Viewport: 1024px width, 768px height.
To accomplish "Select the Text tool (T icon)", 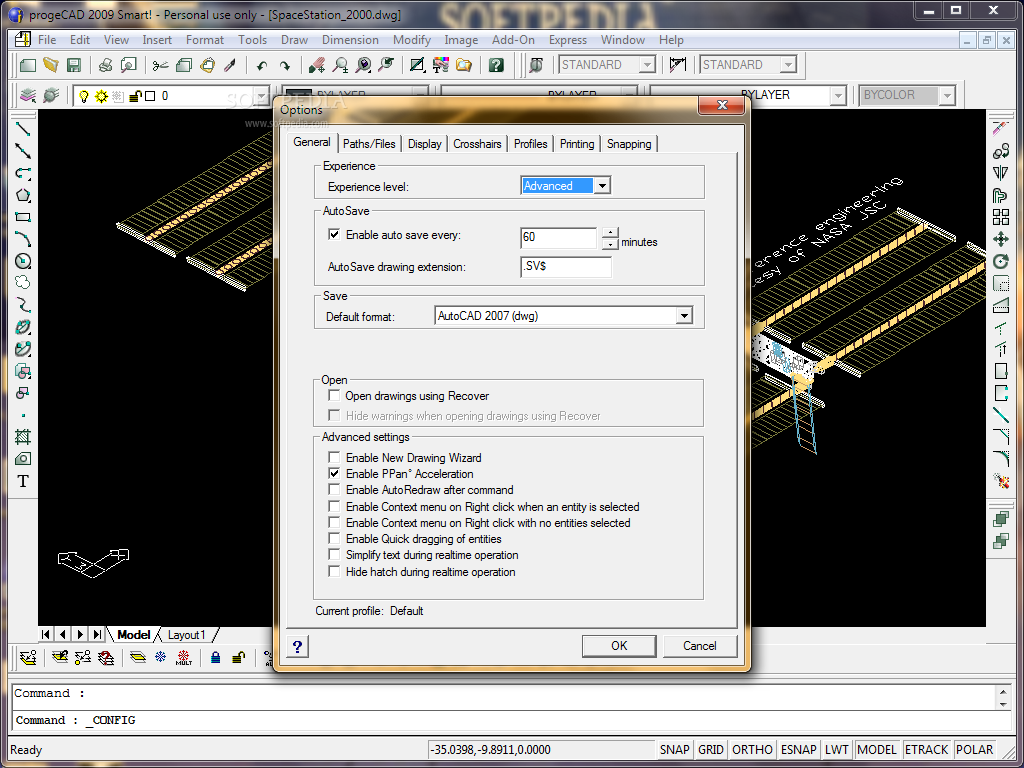I will point(23,481).
